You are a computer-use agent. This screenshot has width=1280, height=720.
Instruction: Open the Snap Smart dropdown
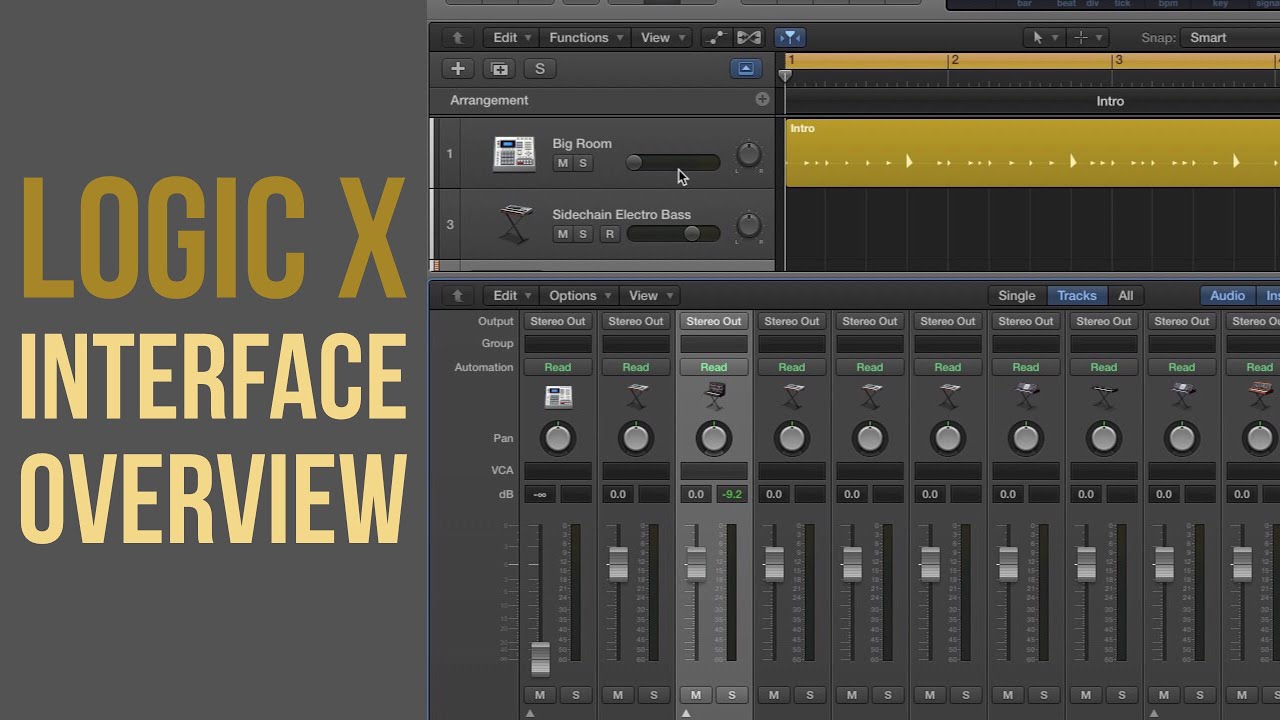click(1229, 38)
